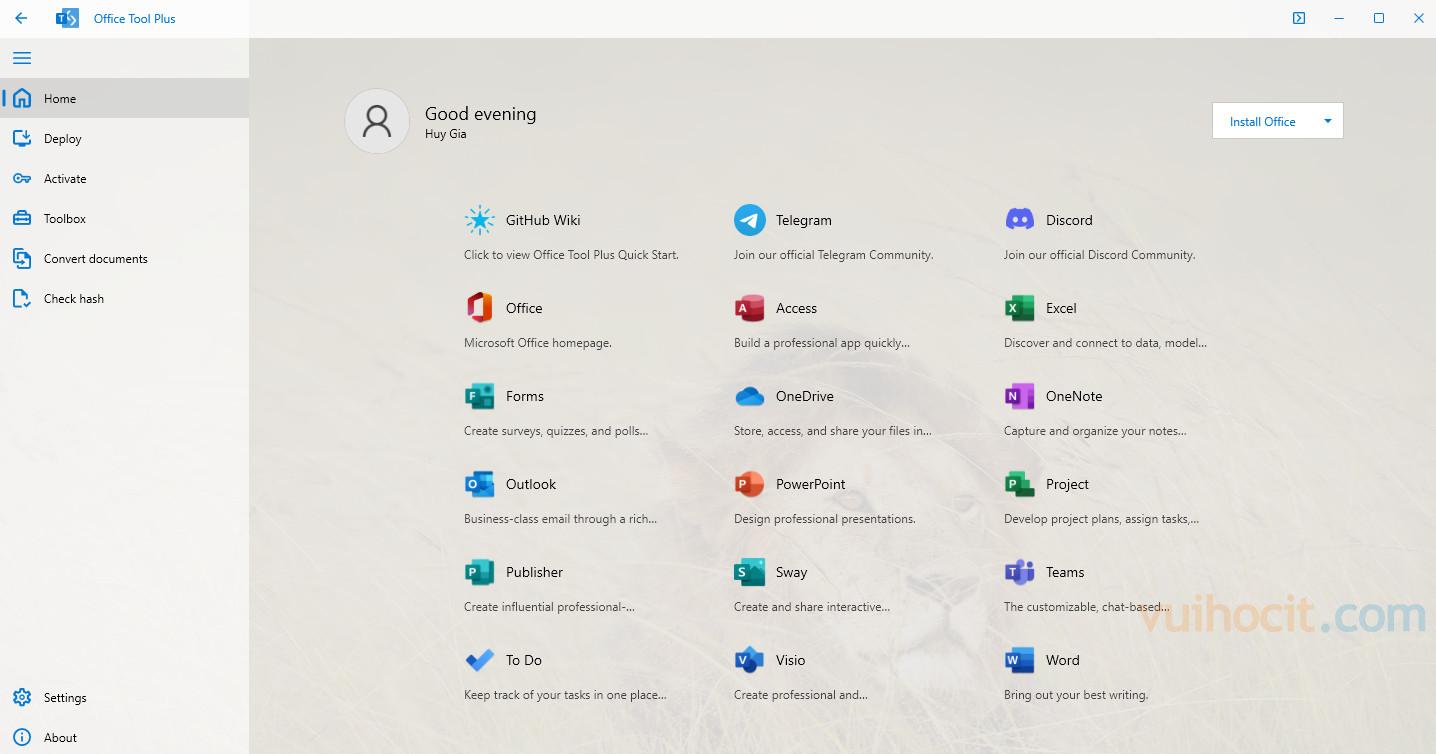Click the OneNote icon
The height and width of the screenshot is (754, 1436).
tap(1020, 396)
